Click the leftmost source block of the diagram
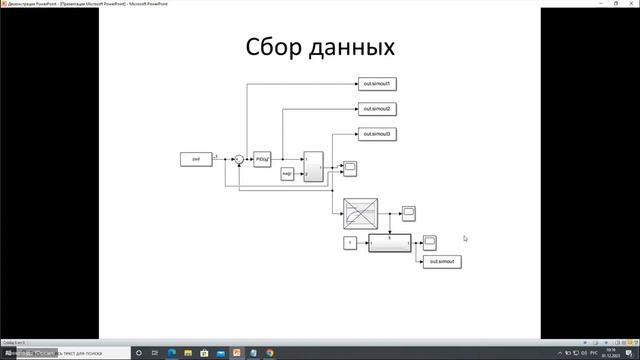640x360 pixels. coord(196,159)
